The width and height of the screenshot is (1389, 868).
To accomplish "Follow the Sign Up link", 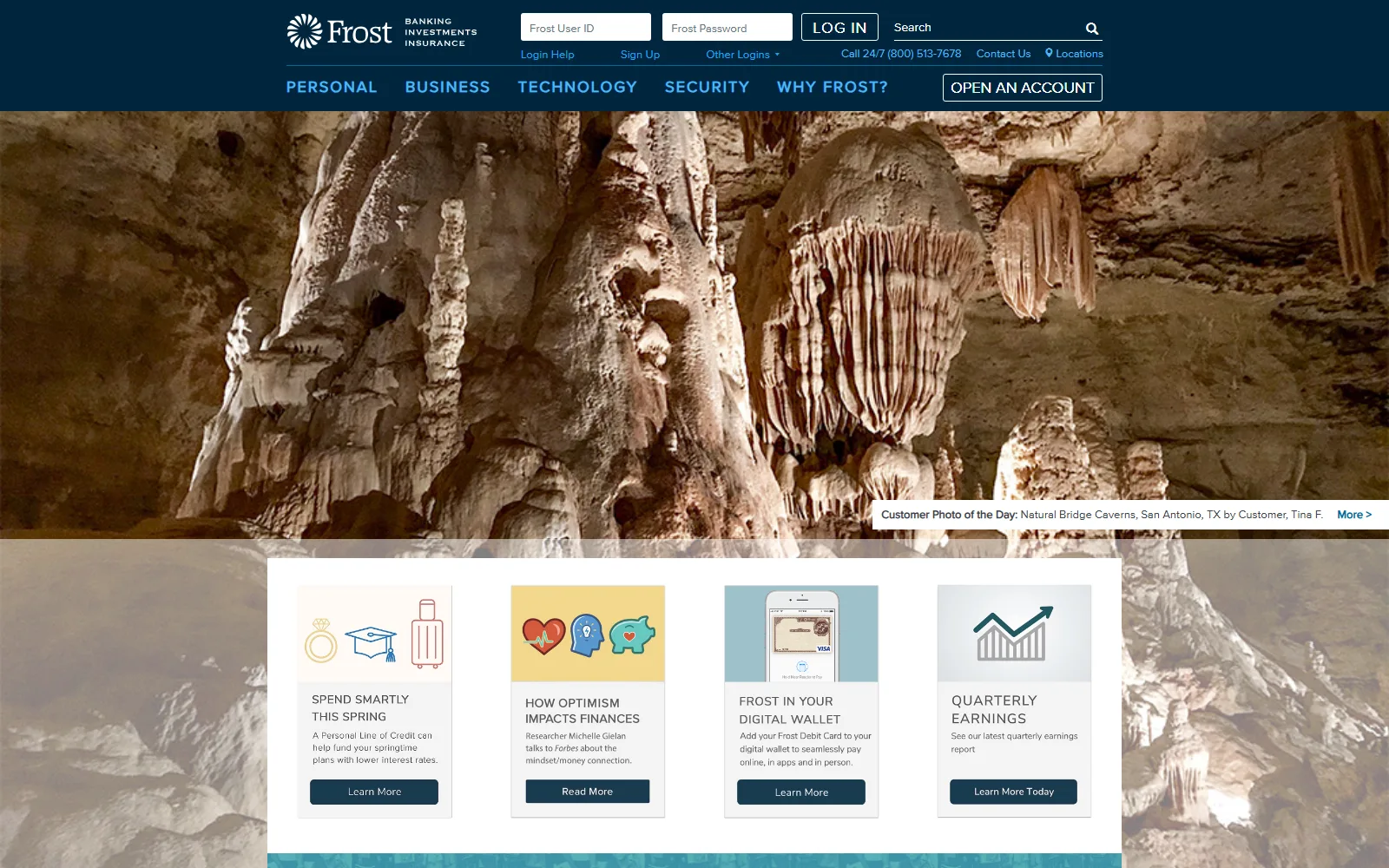I will coord(640,55).
